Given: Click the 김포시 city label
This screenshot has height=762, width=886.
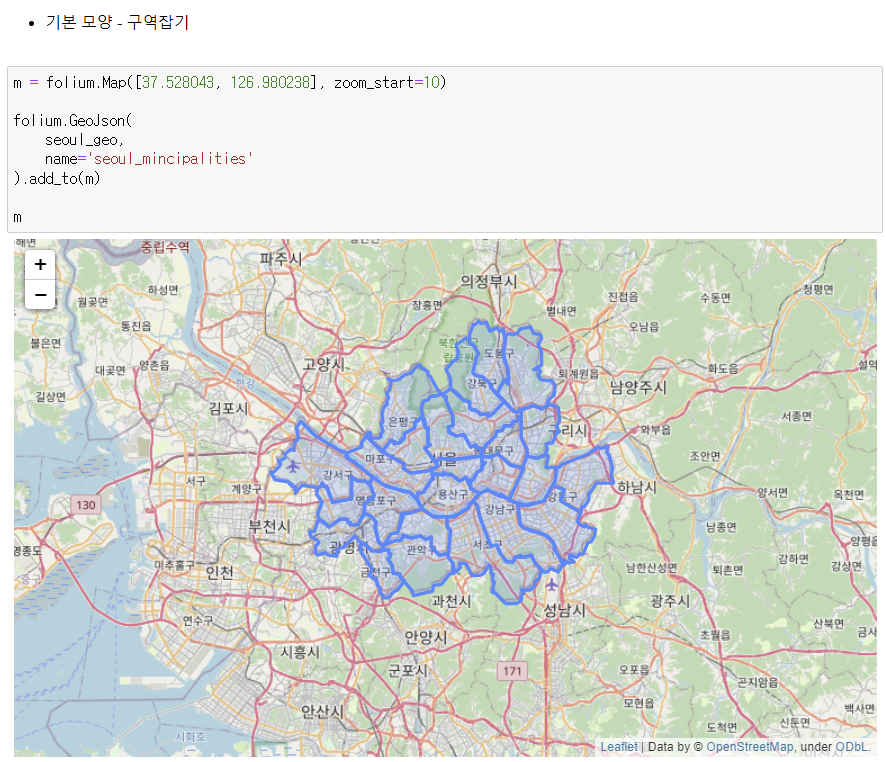Looking at the screenshot, I should [229, 408].
